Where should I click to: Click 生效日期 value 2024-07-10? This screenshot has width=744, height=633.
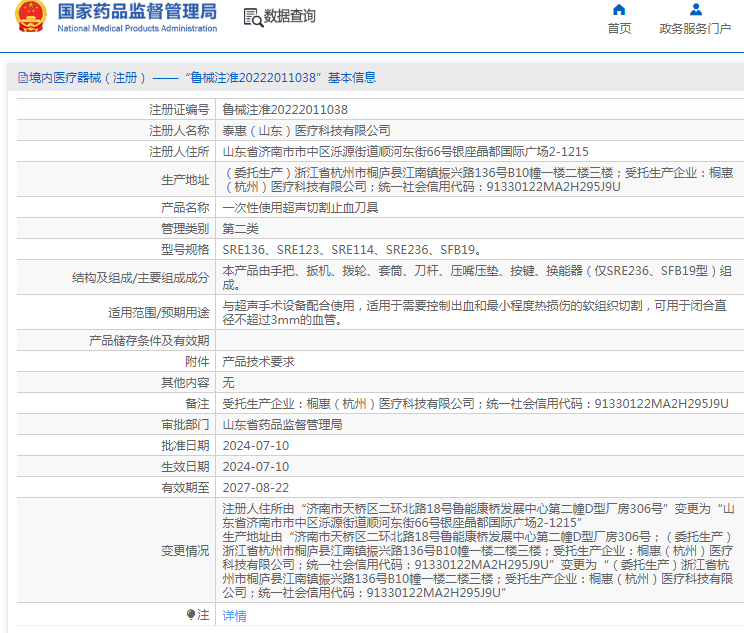pyautogui.click(x=256, y=466)
